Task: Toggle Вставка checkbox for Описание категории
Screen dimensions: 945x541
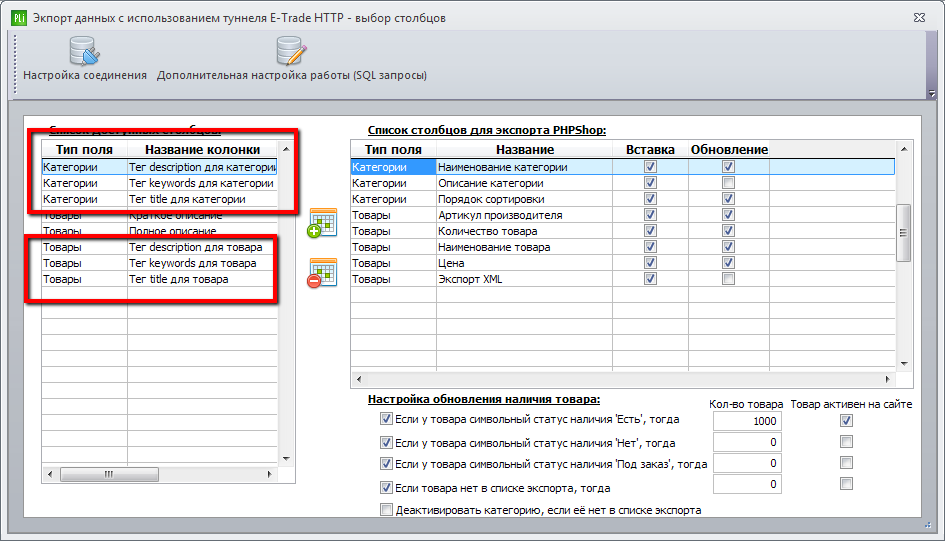Action: pos(650,183)
